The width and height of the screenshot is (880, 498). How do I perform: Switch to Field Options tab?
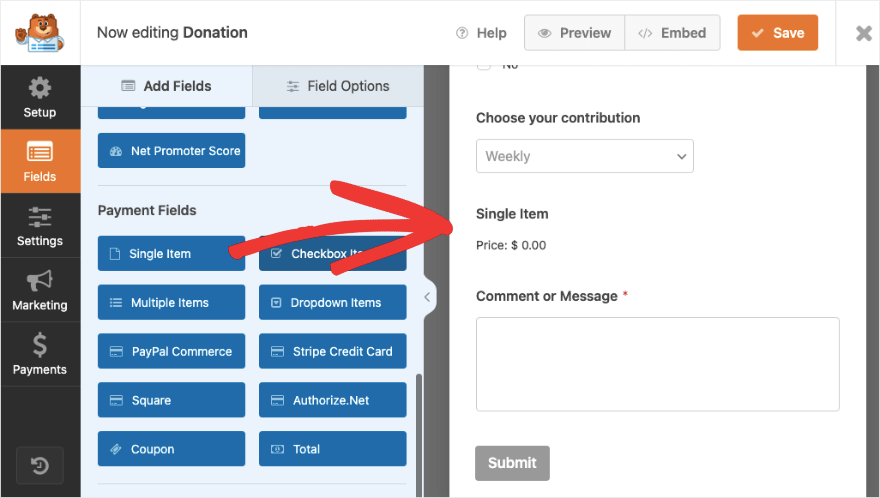click(338, 86)
